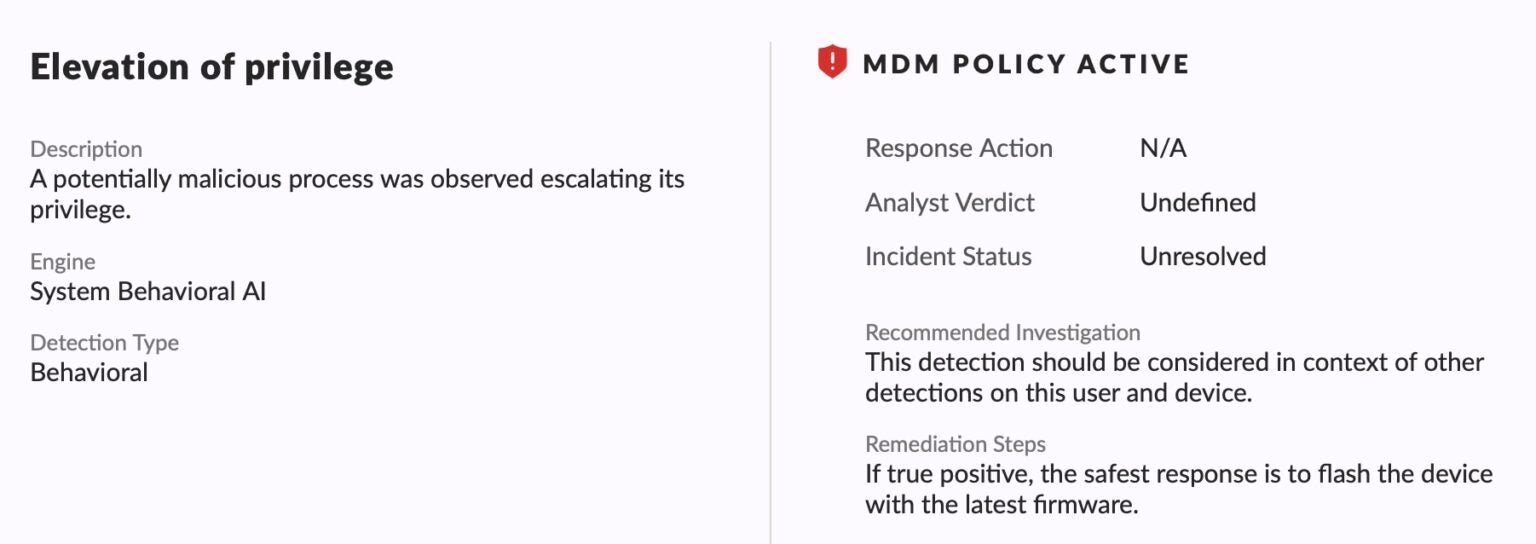This screenshot has width=1536, height=544.
Task: Select the Engine field label
Action: [x=63, y=262]
